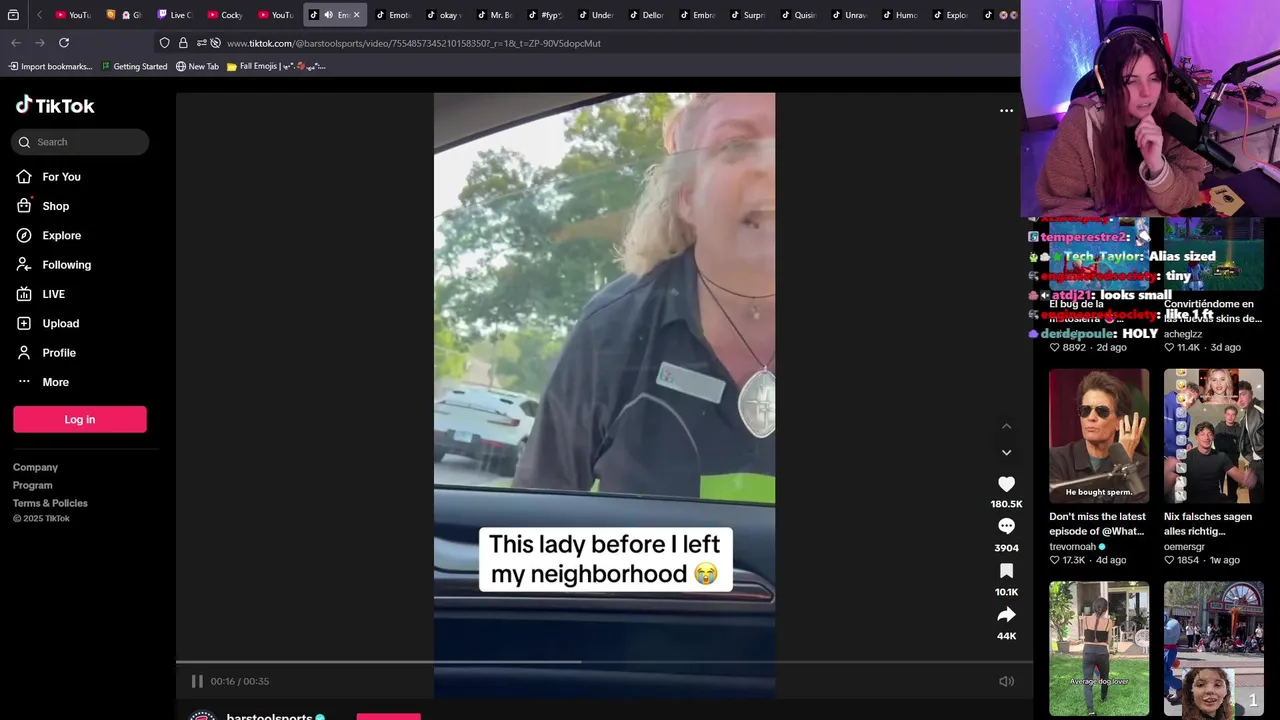The image size is (1280, 720).
Task: Open "Nix falsches sagen alles richtig" caption
Action: pyautogui.click(x=1208, y=524)
